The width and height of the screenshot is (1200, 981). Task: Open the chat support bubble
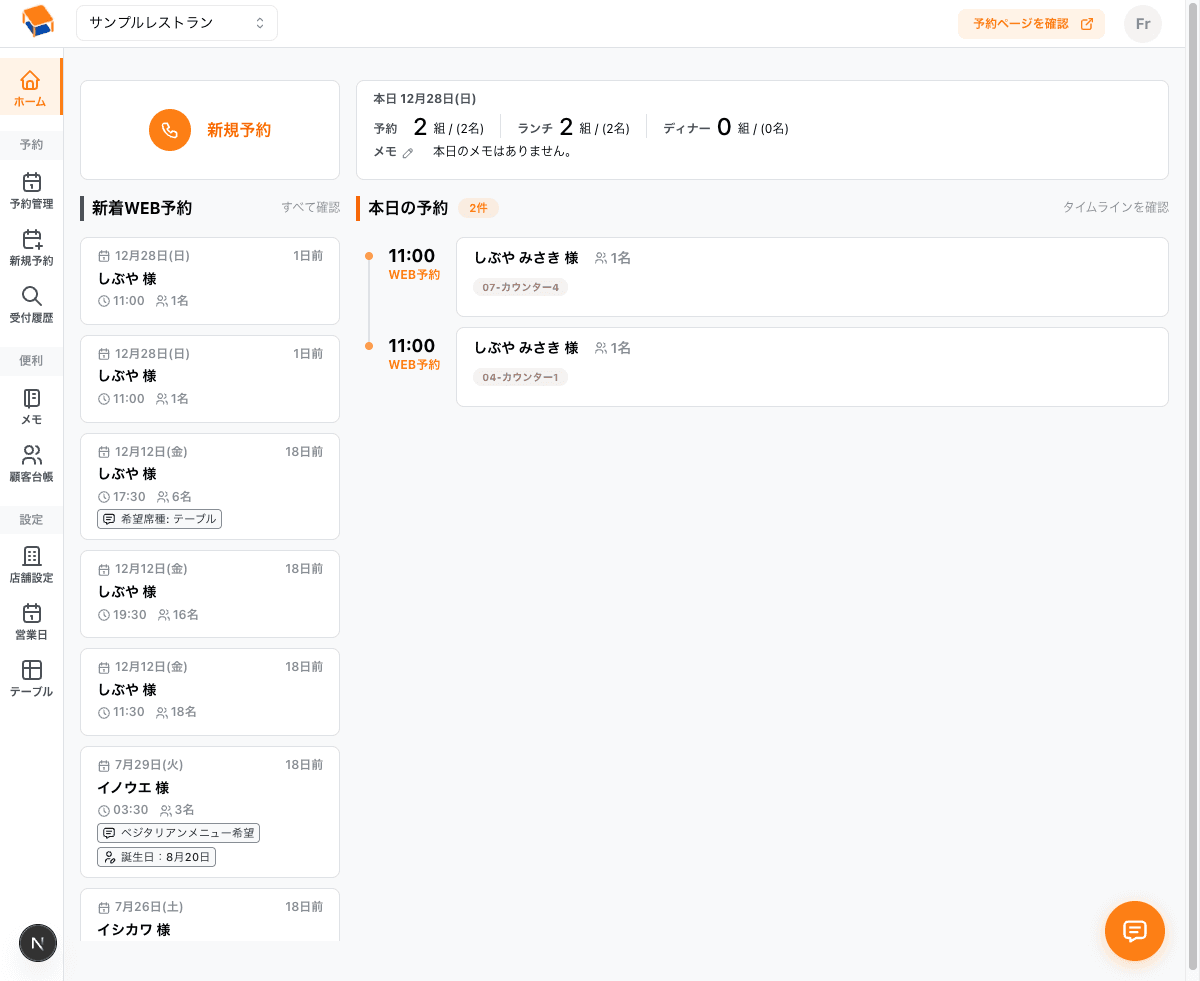click(x=1134, y=931)
